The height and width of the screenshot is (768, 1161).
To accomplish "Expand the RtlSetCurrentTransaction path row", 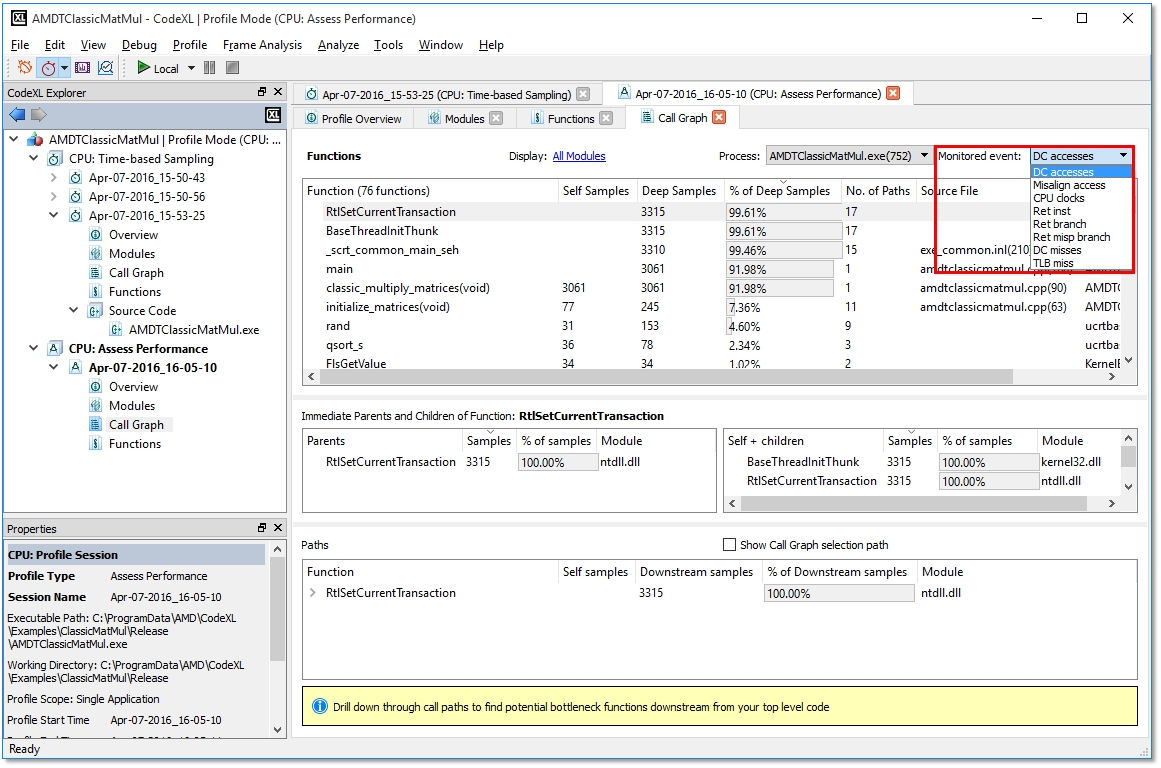I will pyautogui.click(x=312, y=592).
